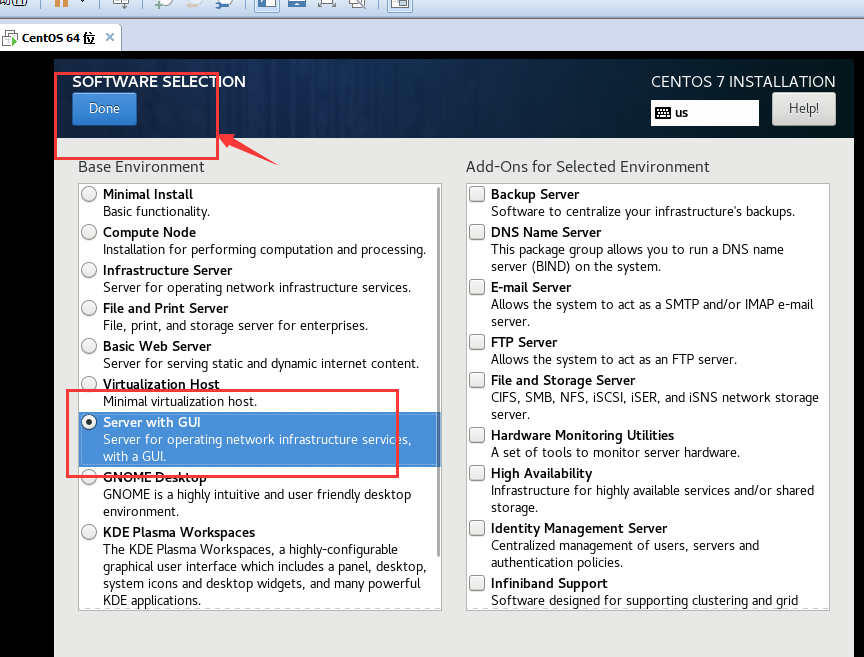Screen dimensions: 864x657
Task: Click the High Availability label
Action: point(542,474)
